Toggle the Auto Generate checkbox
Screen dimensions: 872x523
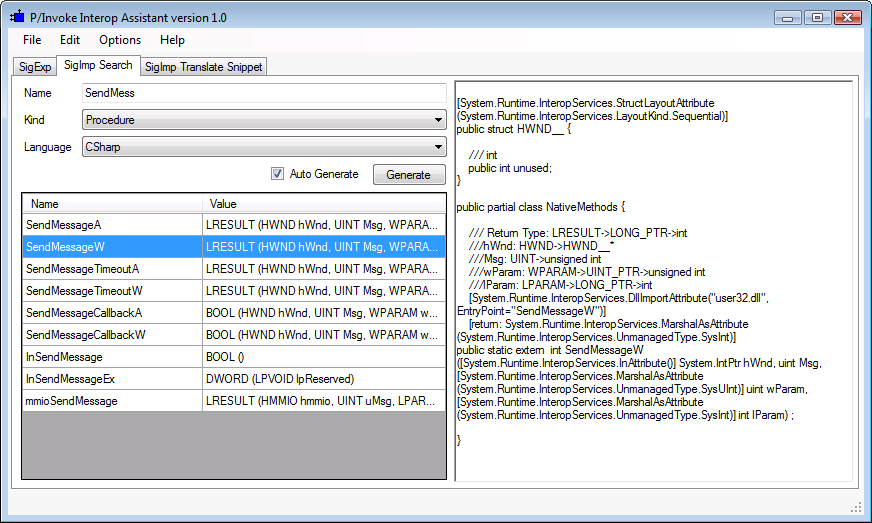tap(277, 174)
